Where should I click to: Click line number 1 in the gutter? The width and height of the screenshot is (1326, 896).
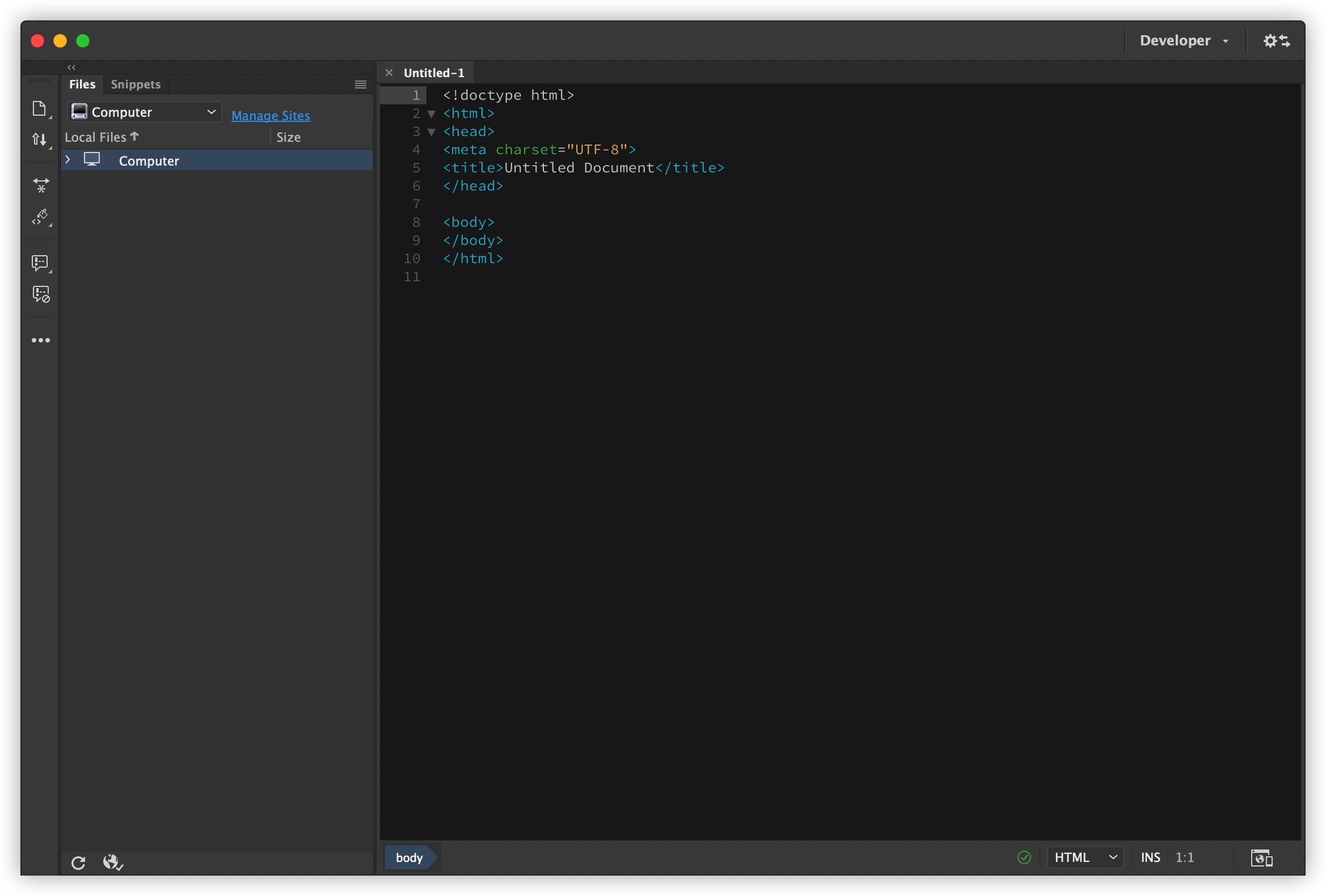416,95
